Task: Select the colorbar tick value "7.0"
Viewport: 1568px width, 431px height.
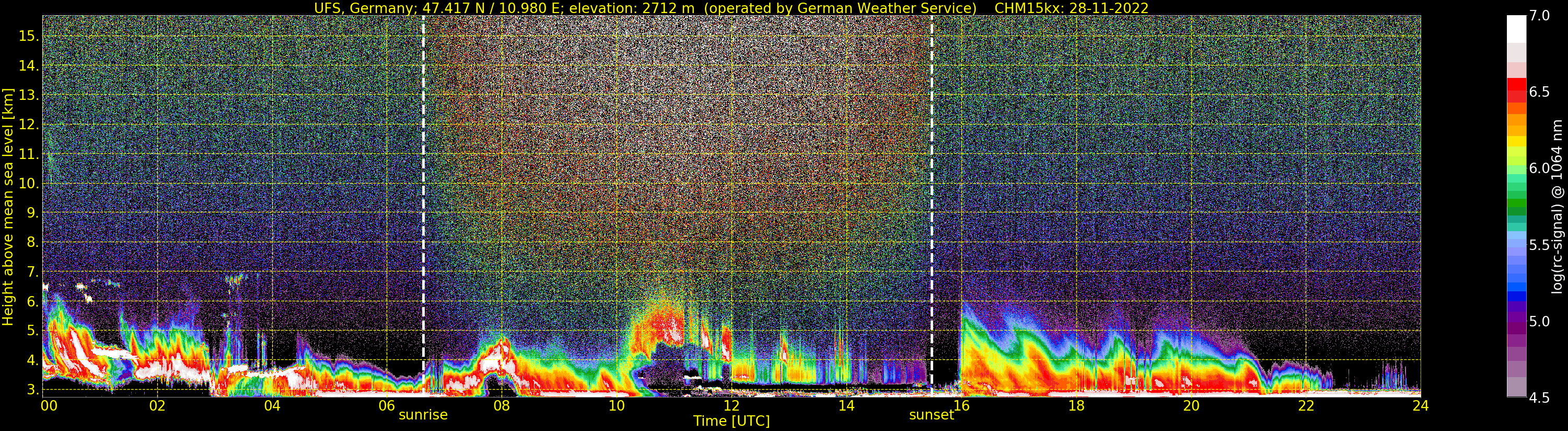Action: (x=1539, y=16)
